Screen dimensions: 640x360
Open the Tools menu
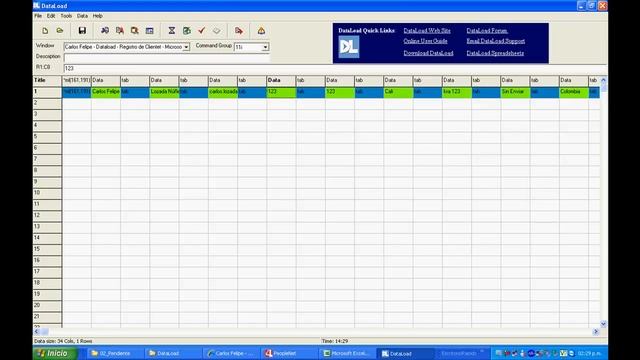[66, 16]
